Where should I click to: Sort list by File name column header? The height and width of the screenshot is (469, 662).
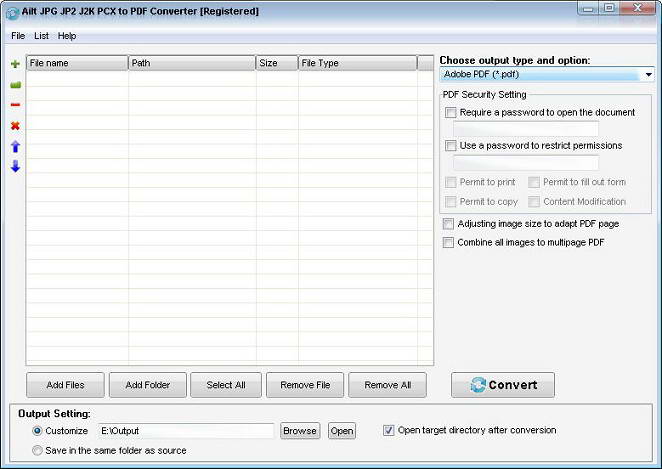[x=77, y=63]
